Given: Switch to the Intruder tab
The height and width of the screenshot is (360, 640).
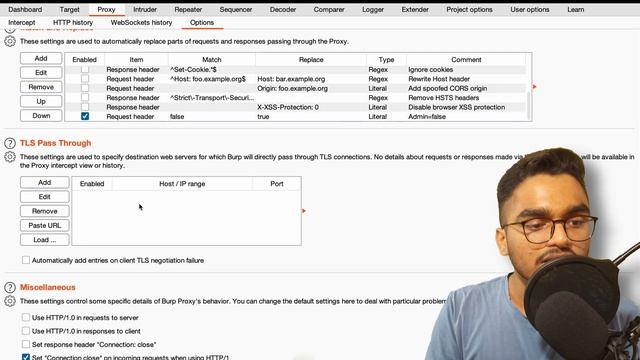Looking at the screenshot, I should [x=145, y=9].
